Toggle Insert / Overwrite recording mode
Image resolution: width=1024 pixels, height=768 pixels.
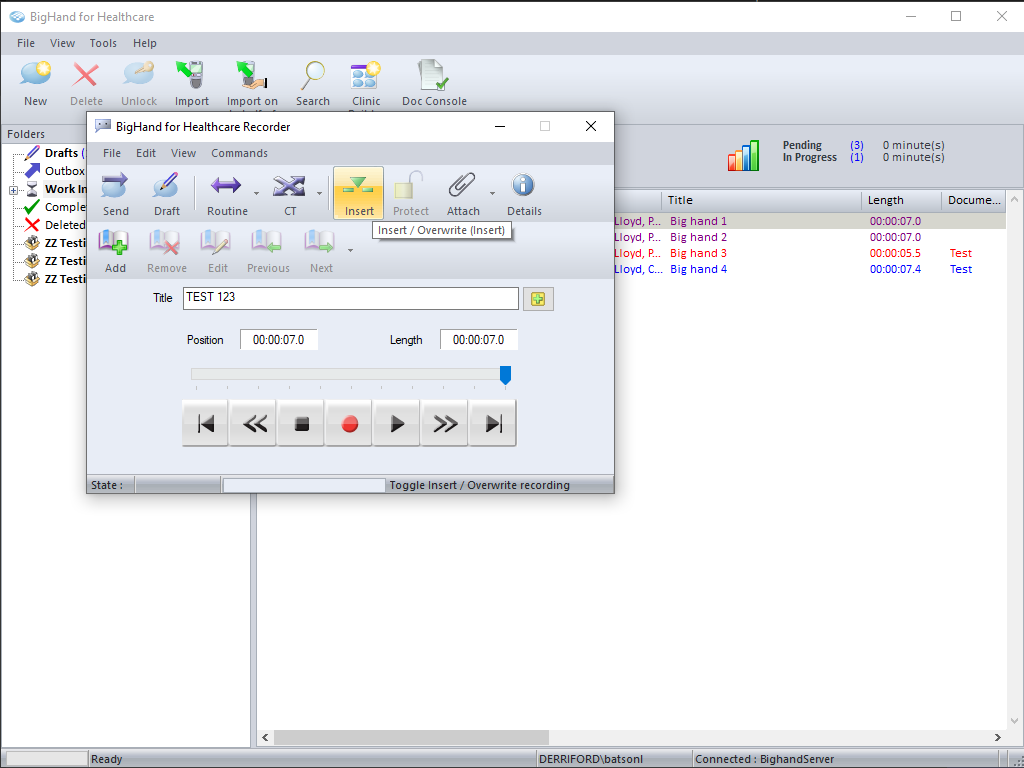359,193
